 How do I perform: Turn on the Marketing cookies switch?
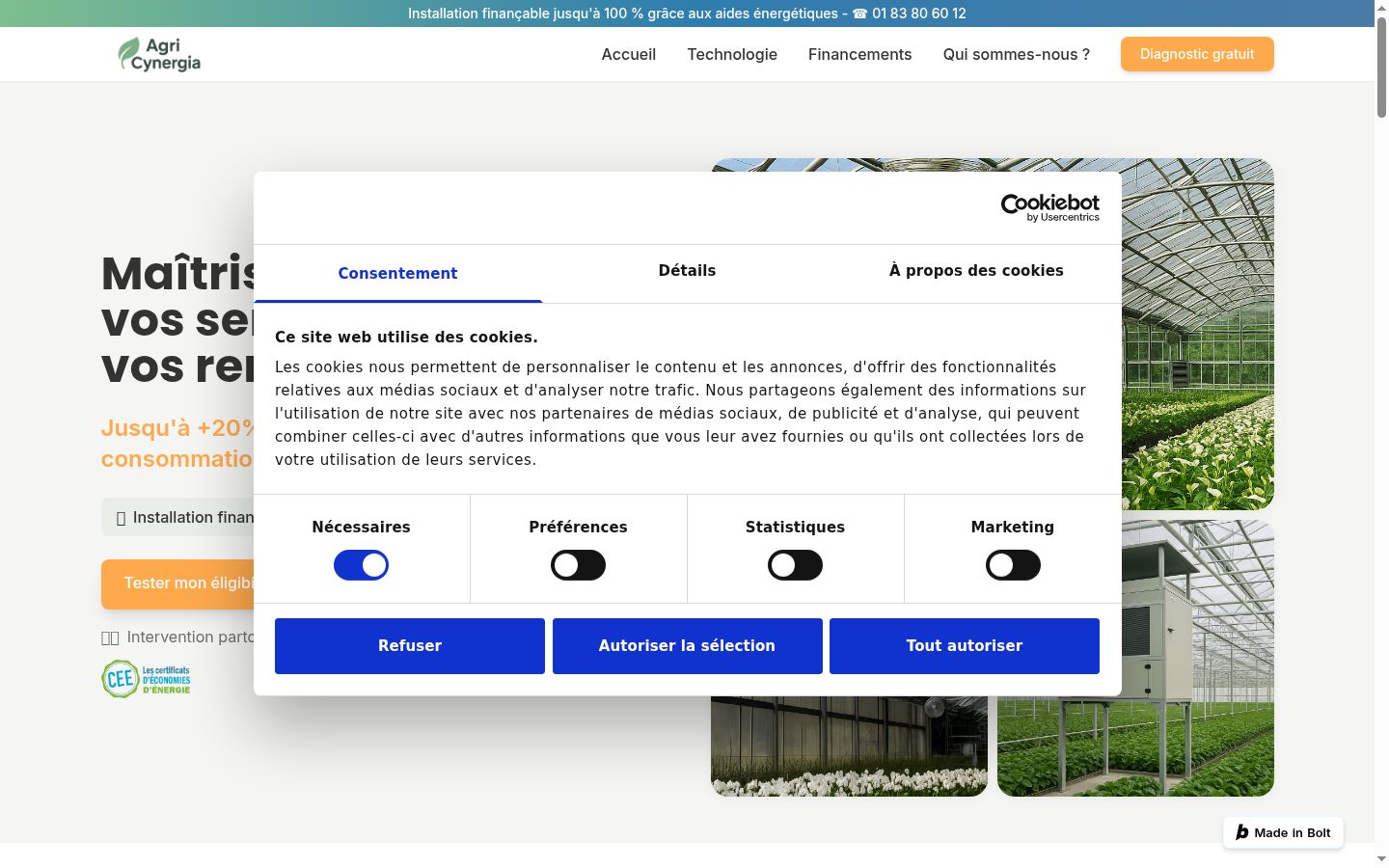point(1013,565)
